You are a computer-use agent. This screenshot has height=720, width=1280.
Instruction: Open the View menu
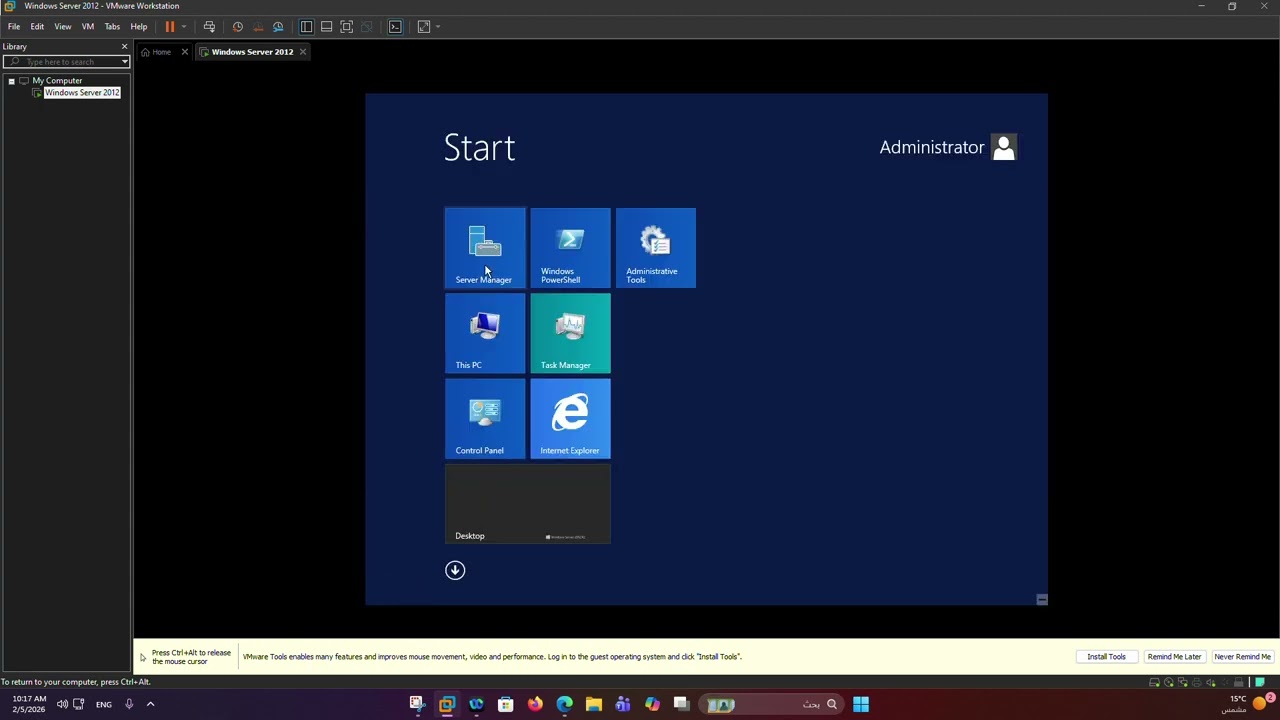click(x=62, y=27)
